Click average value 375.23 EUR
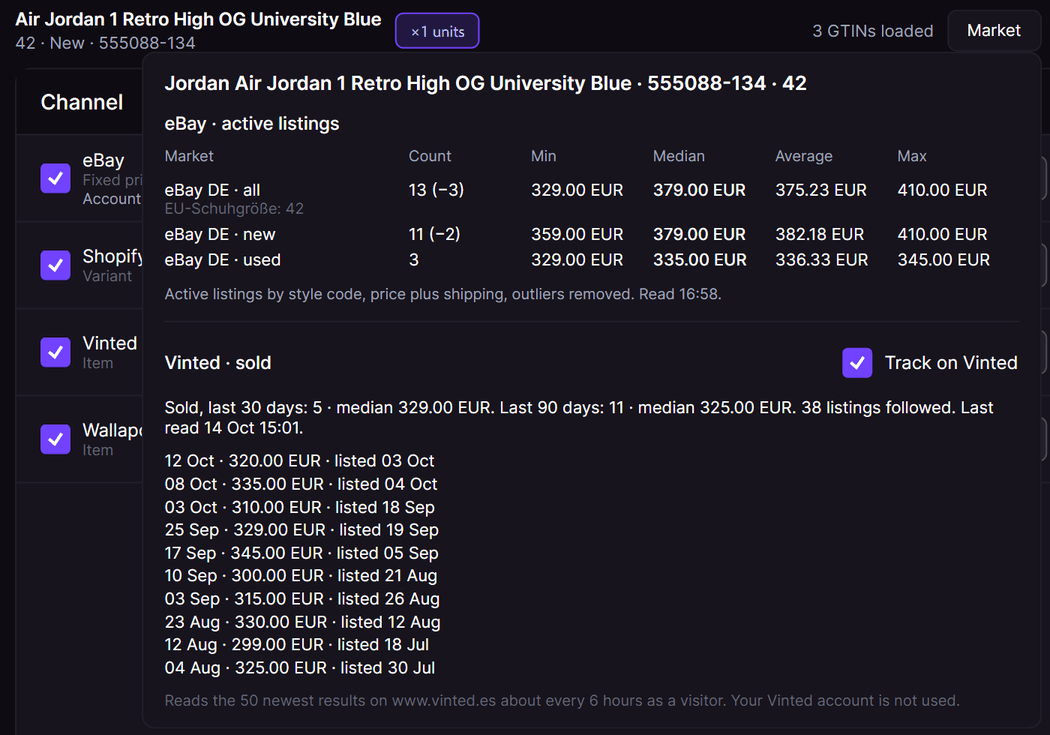This screenshot has height=735, width=1050. pyautogui.click(x=821, y=190)
